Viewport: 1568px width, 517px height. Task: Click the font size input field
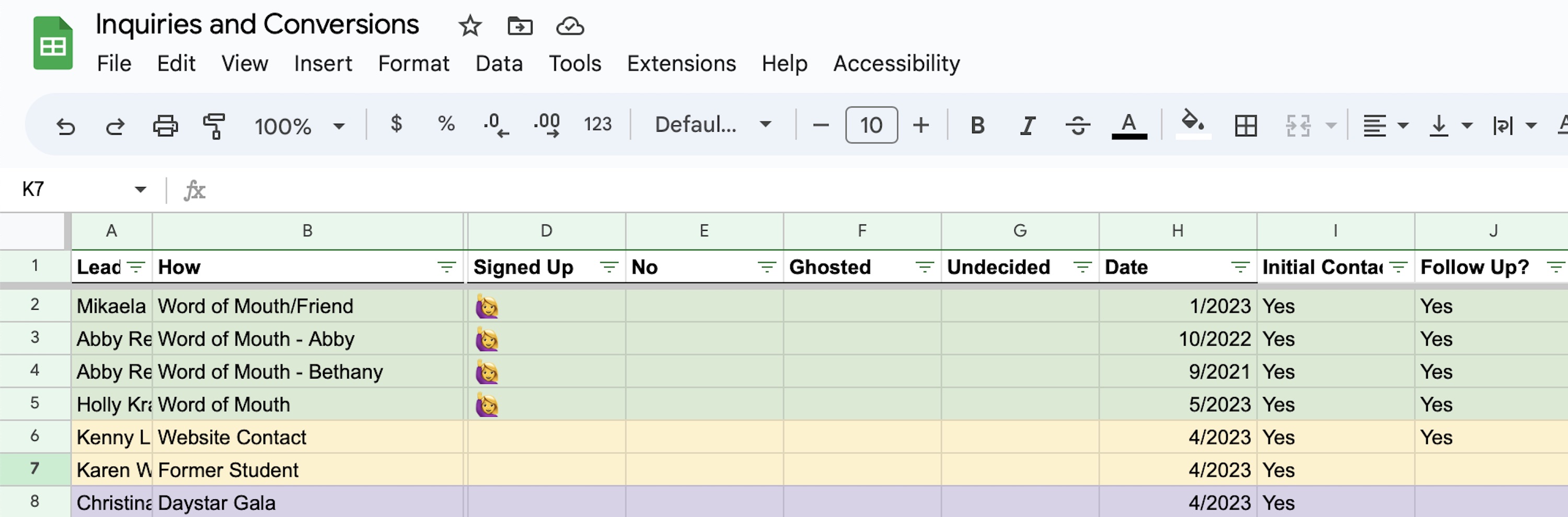tap(871, 125)
